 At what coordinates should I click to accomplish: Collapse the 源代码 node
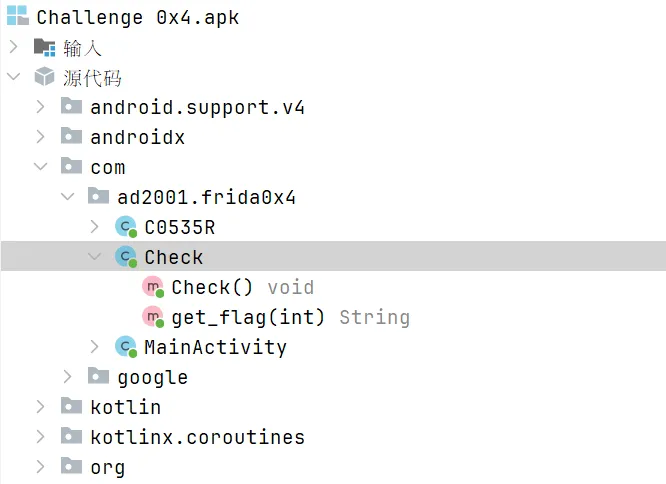click(13, 77)
